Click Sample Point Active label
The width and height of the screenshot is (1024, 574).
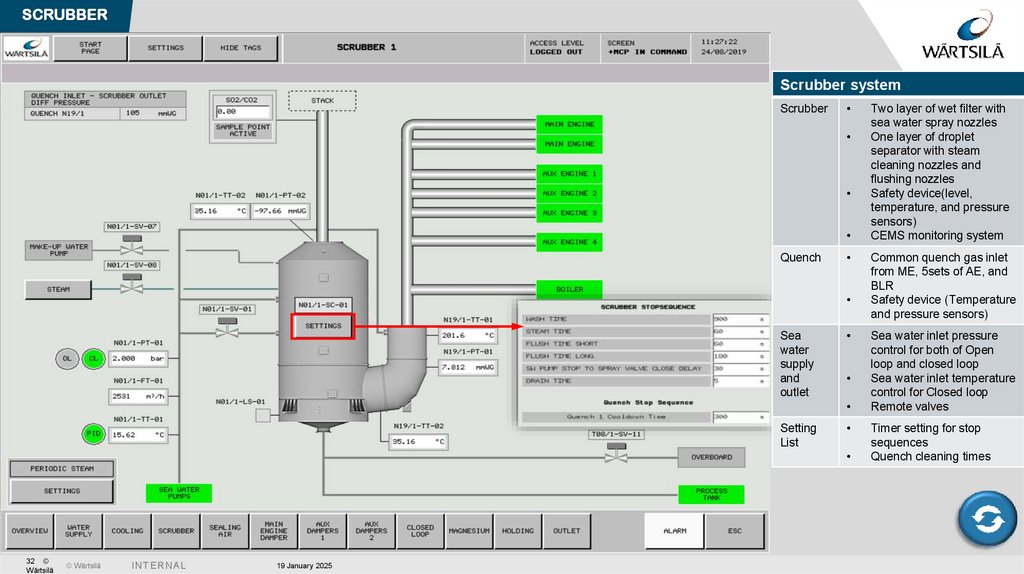(242, 130)
